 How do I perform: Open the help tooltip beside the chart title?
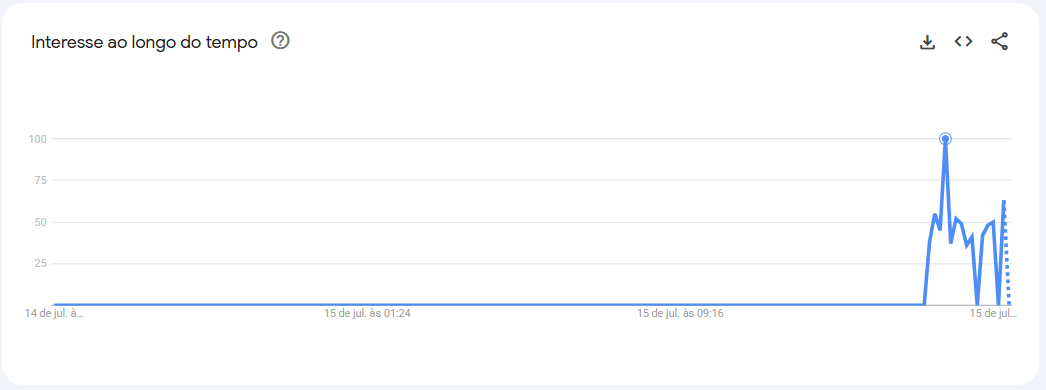(x=280, y=41)
